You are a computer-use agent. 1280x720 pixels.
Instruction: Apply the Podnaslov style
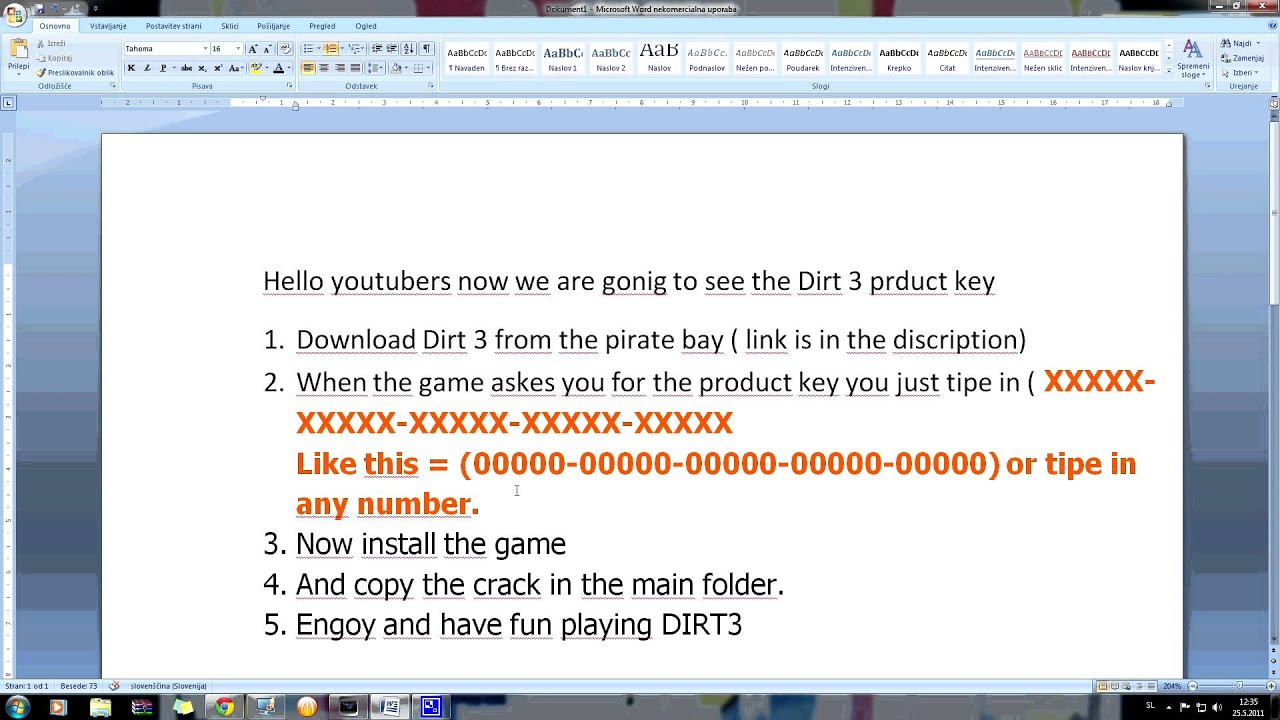pyautogui.click(x=707, y=59)
